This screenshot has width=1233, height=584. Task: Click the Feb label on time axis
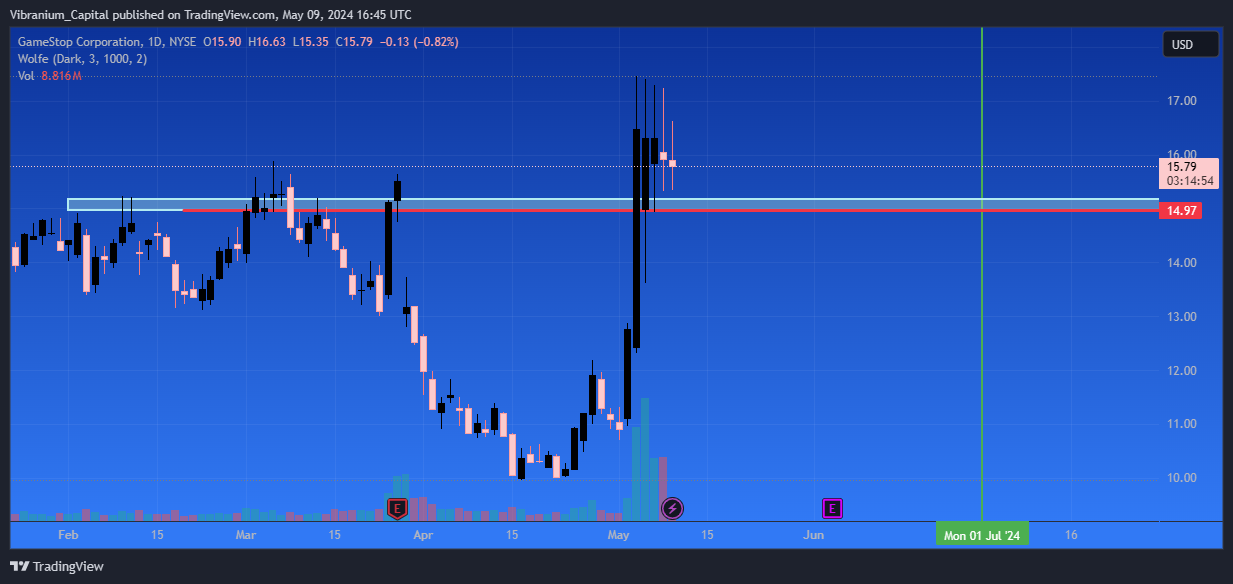click(68, 535)
